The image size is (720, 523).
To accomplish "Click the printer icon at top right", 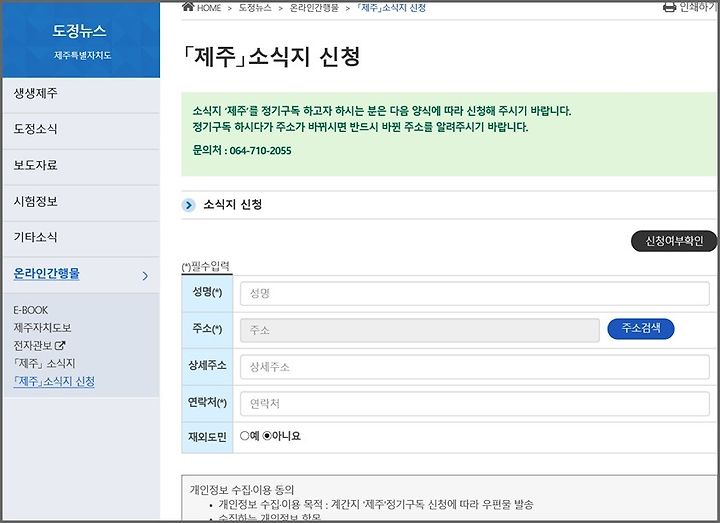I will coord(670,7).
